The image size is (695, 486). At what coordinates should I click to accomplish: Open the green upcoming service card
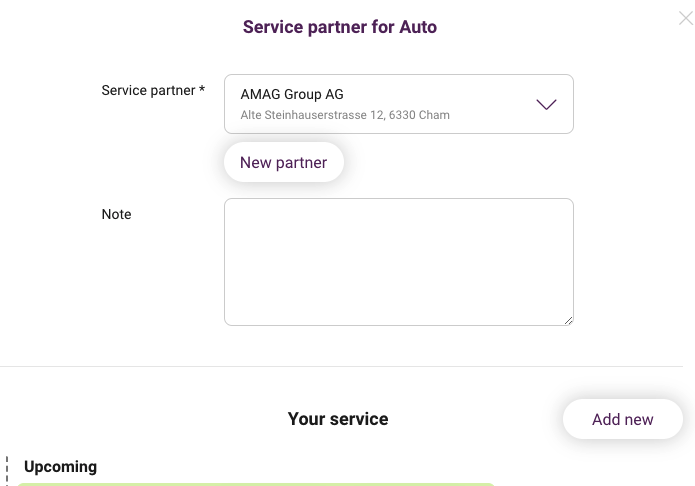pos(256,484)
